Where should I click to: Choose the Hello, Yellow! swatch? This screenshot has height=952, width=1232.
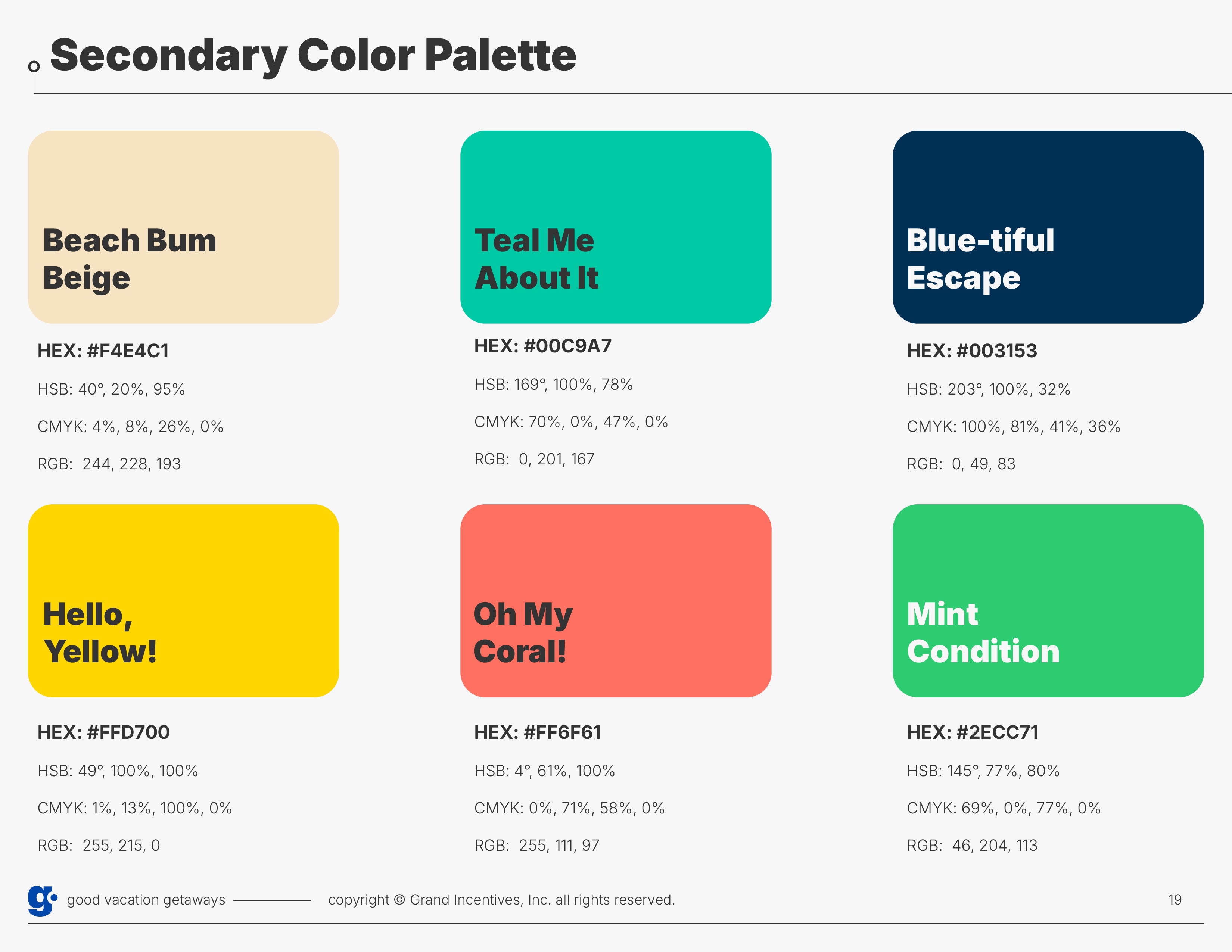click(183, 600)
